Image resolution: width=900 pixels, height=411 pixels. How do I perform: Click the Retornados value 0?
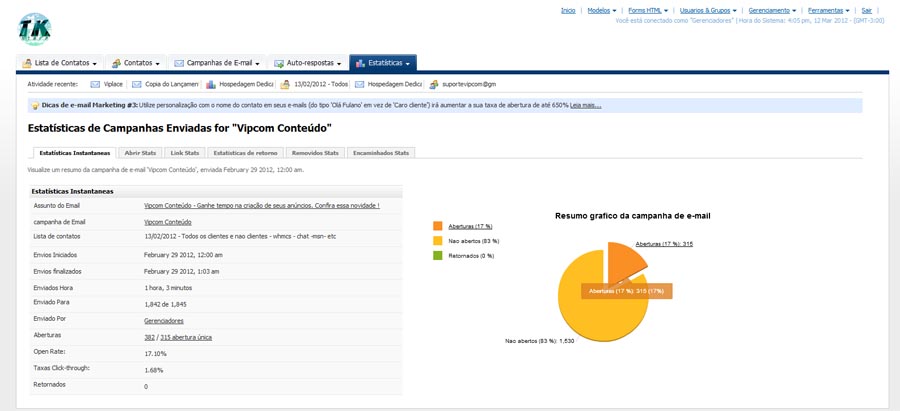[146, 387]
